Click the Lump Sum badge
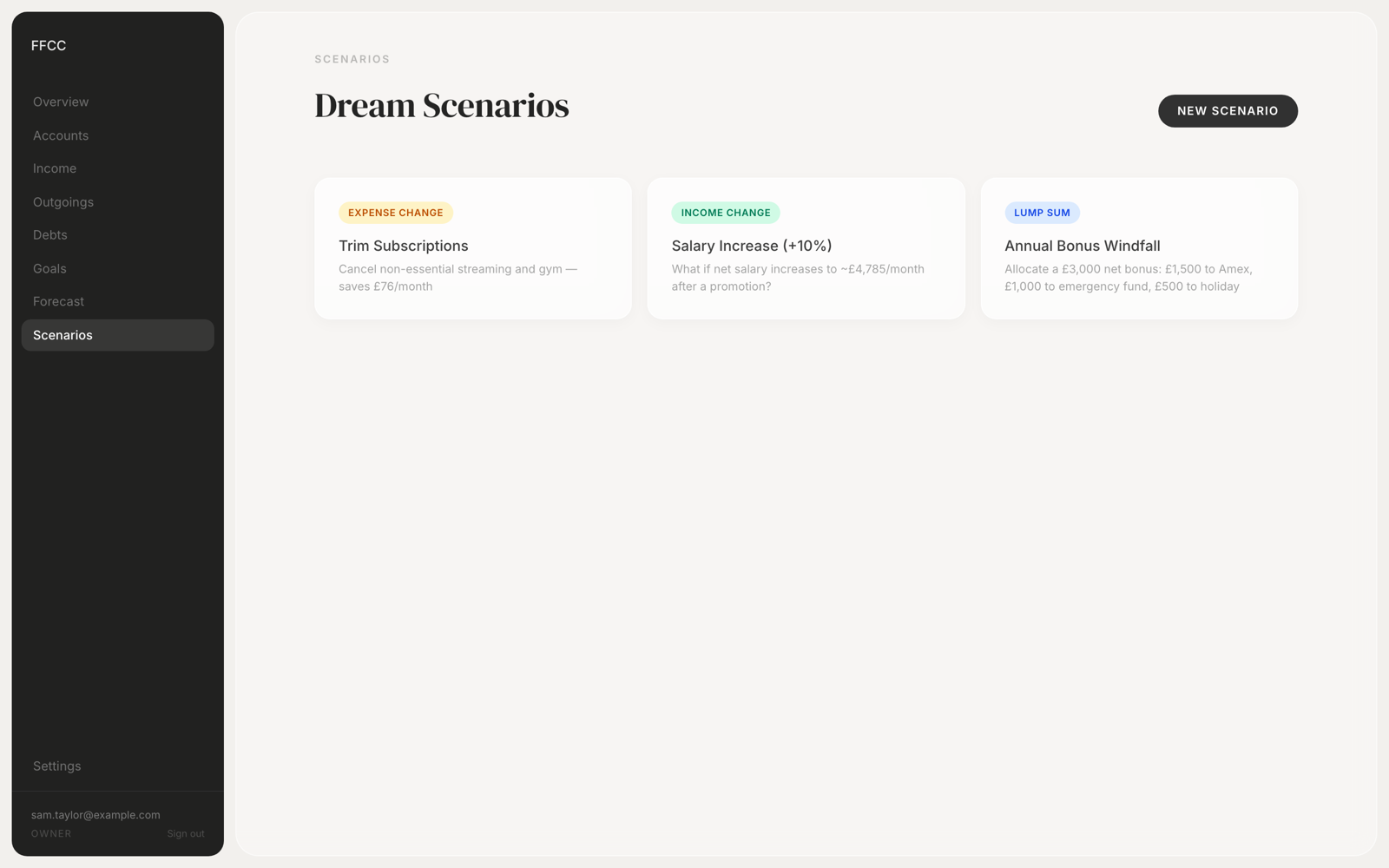1389x868 pixels. click(x=1042, y=213)
